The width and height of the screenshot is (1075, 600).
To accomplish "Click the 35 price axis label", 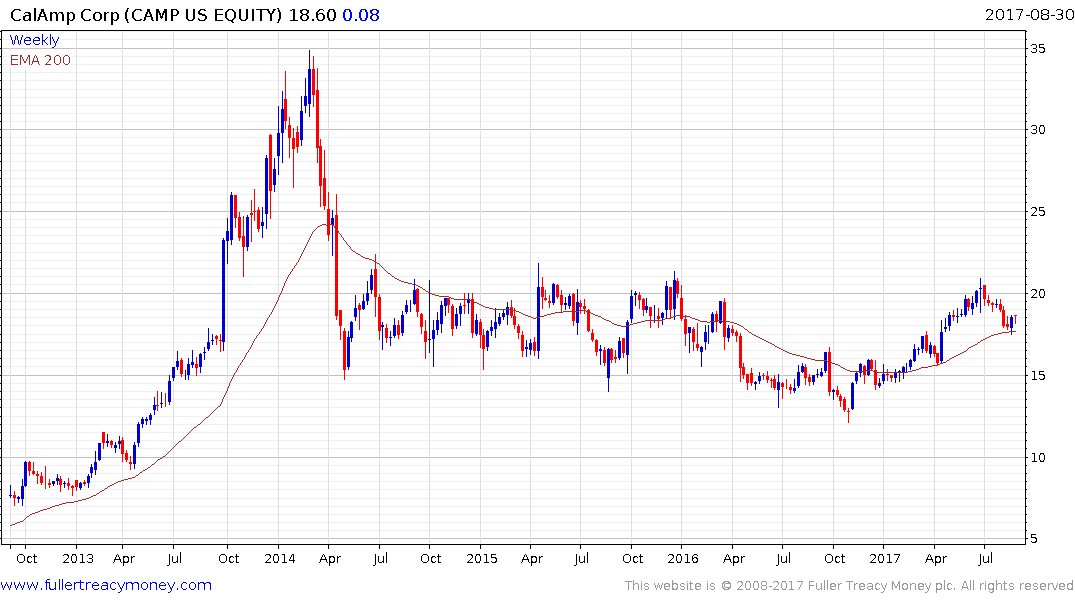I will 1038,49.
